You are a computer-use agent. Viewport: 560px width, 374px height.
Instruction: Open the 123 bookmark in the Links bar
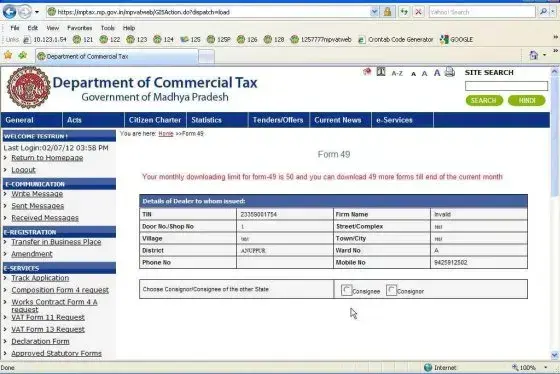coord(137,39)
